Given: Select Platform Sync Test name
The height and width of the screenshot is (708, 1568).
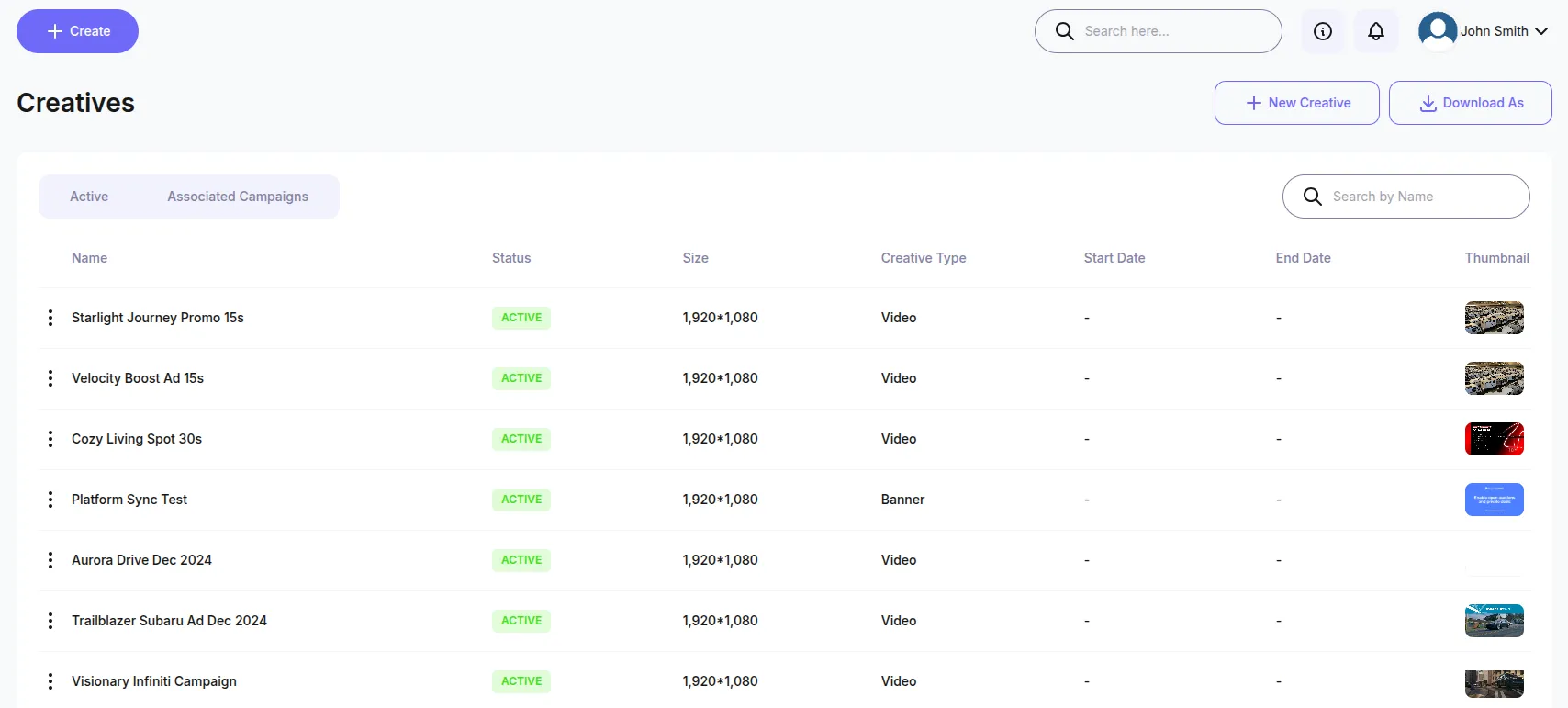Looking at the screenshot, I should click(x=129, y=500).
